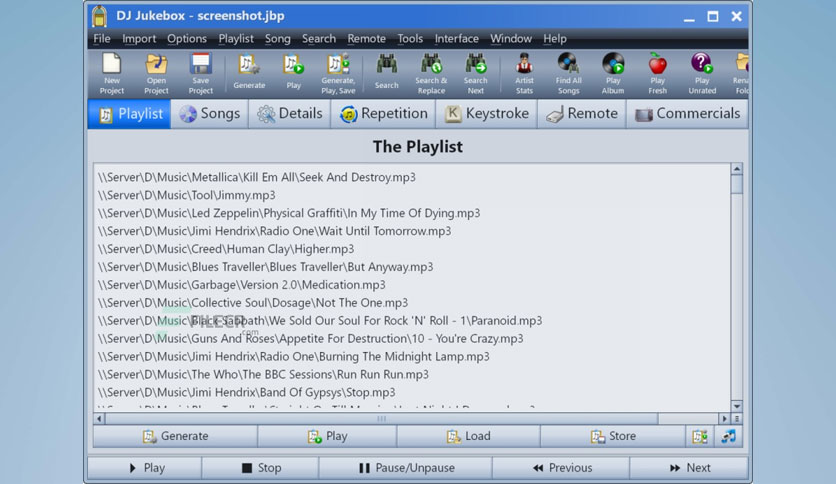The image size is (836, 484).
Task: Open the Playlist menu
Action: coord(236,39)
